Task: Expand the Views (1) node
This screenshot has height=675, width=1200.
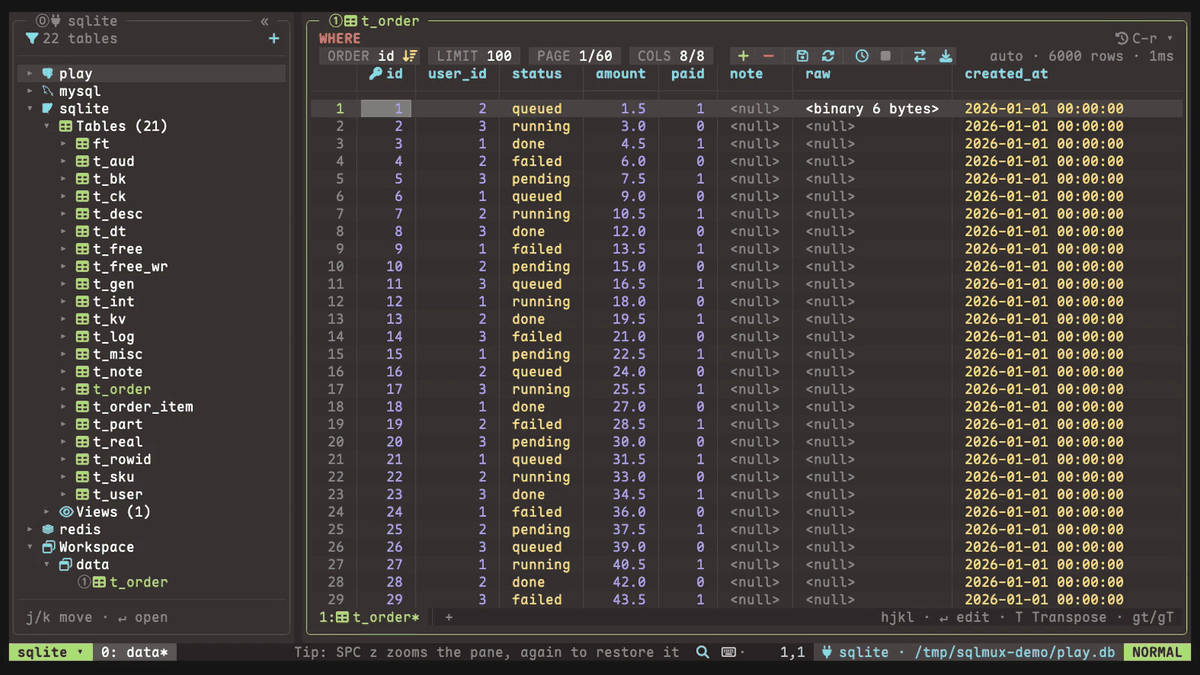Action: pyautogui.click(x=47, y=512)
